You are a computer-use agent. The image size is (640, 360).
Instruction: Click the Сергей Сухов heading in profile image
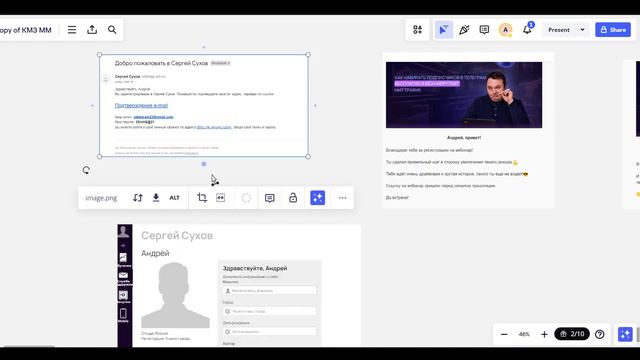click(177, 236)
